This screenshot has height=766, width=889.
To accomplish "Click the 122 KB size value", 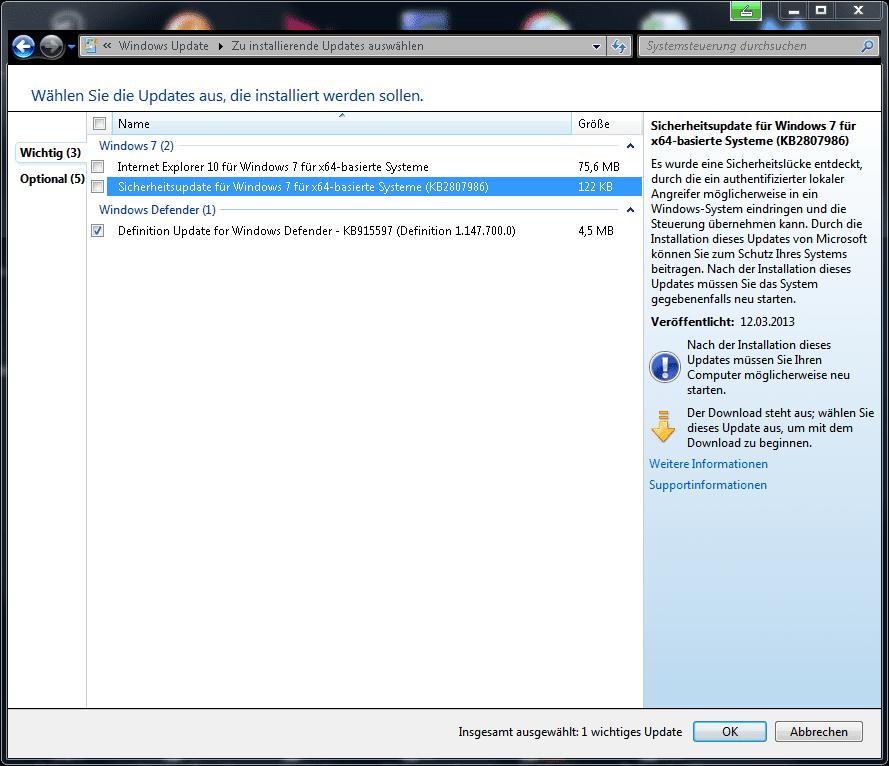I will point(595,187).
